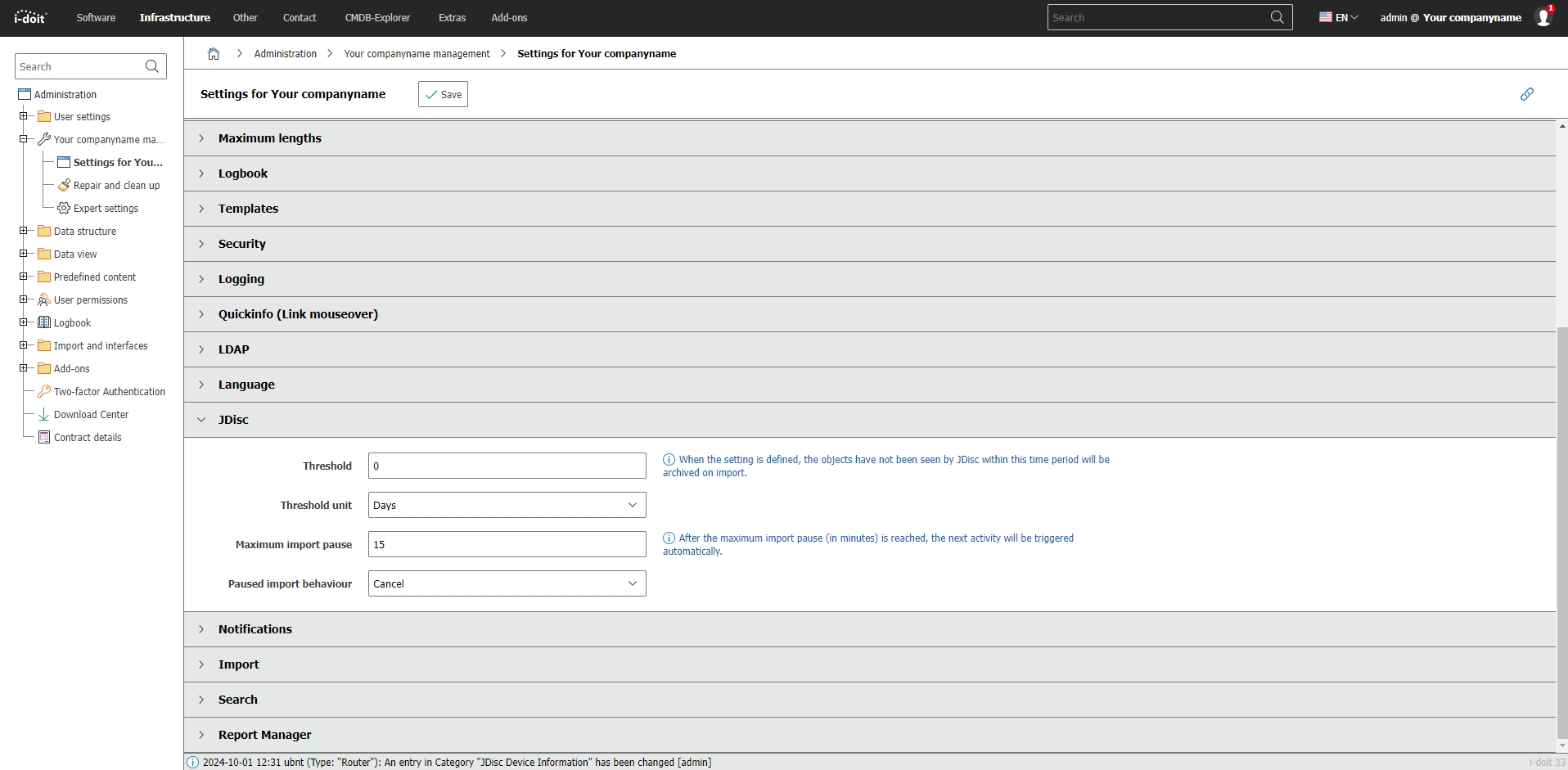The height and width of the screenshot is (770, 1568).
Task: Open the Paused import behaviour dropdown
Action: click(507, 583)
